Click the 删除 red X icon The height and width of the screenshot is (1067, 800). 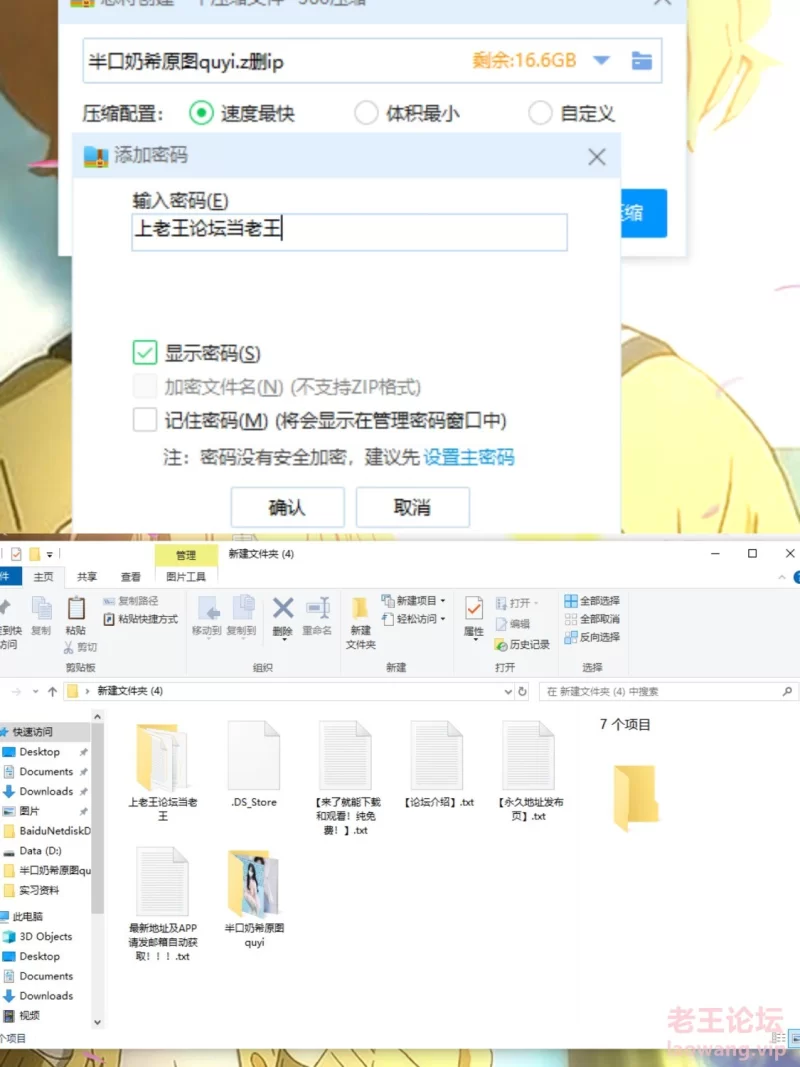pos(282,617)
